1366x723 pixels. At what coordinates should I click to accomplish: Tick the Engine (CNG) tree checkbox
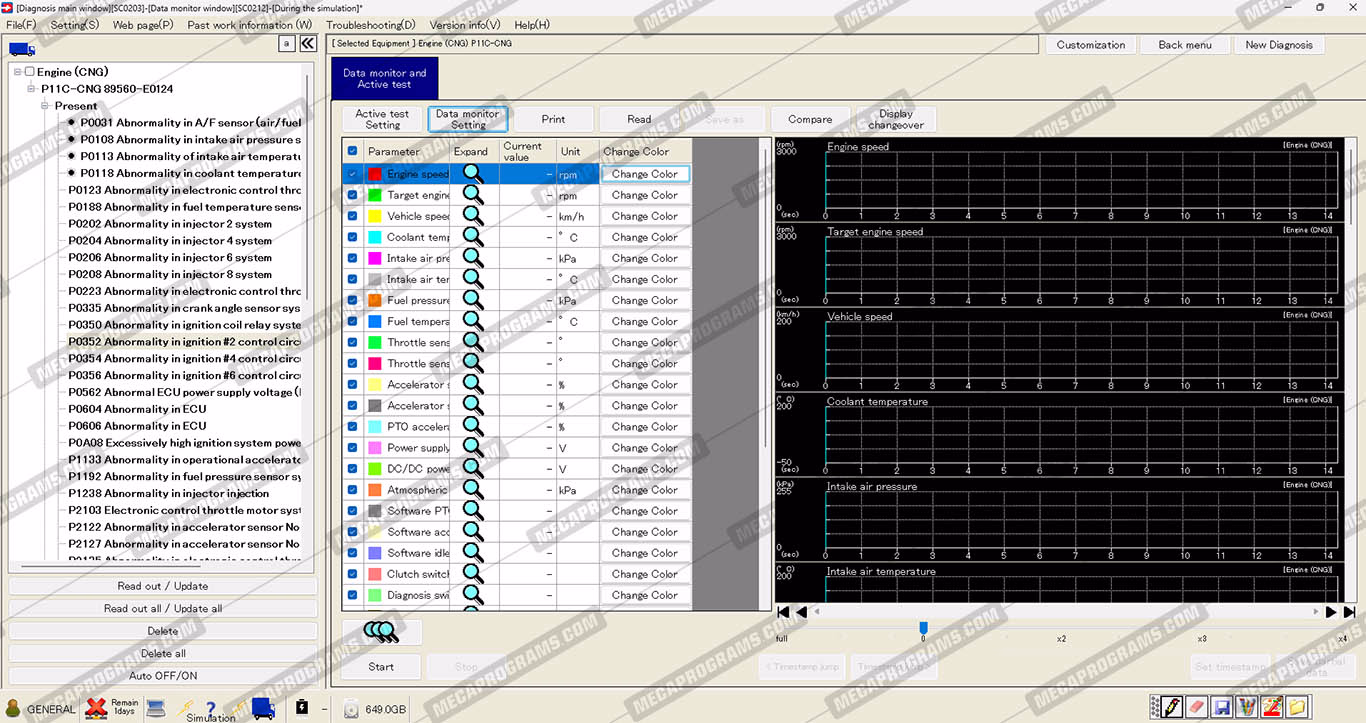pos(29,72)
